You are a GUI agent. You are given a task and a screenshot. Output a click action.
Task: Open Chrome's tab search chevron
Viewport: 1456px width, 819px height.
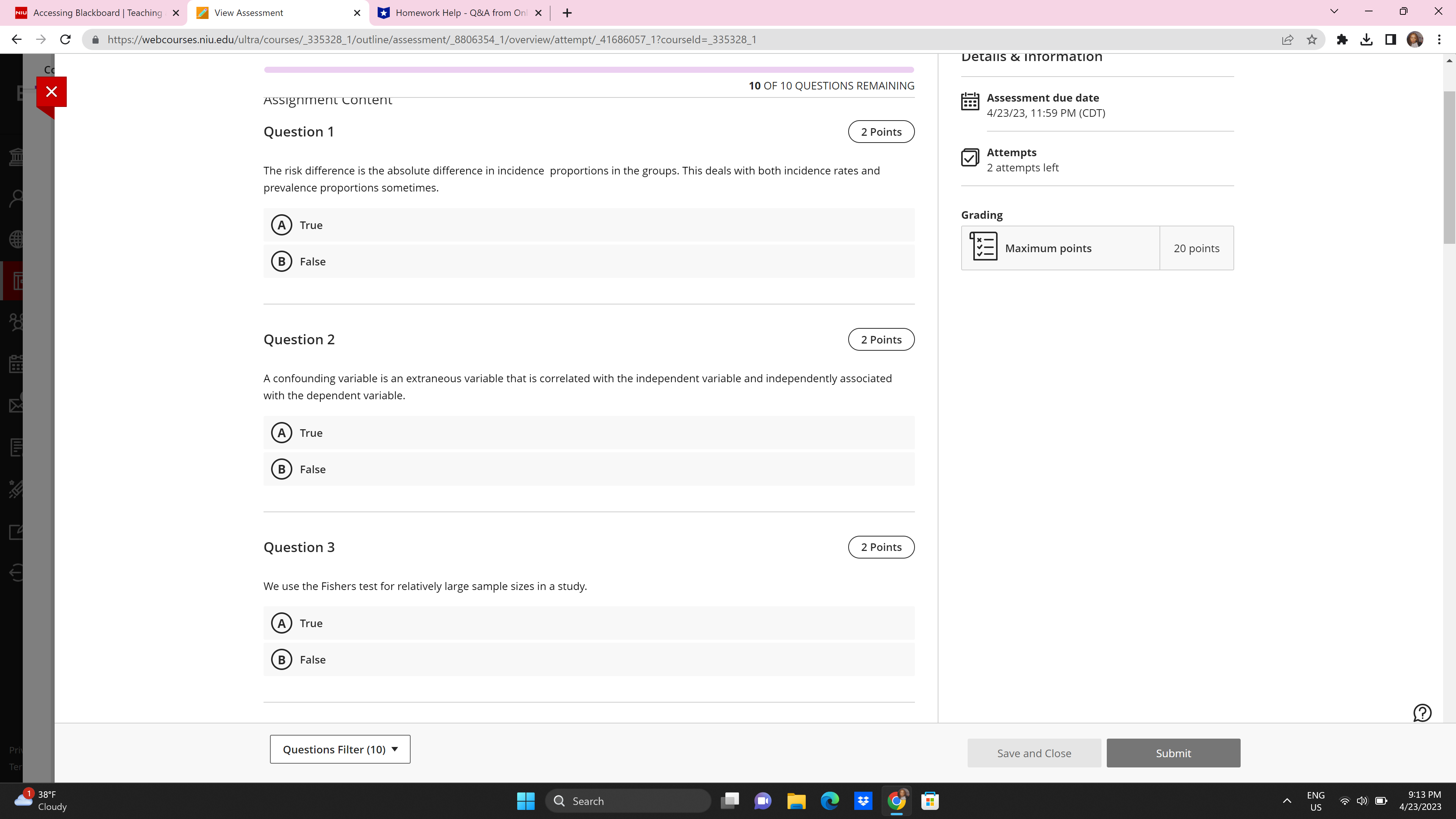(x=1334, y=11)
